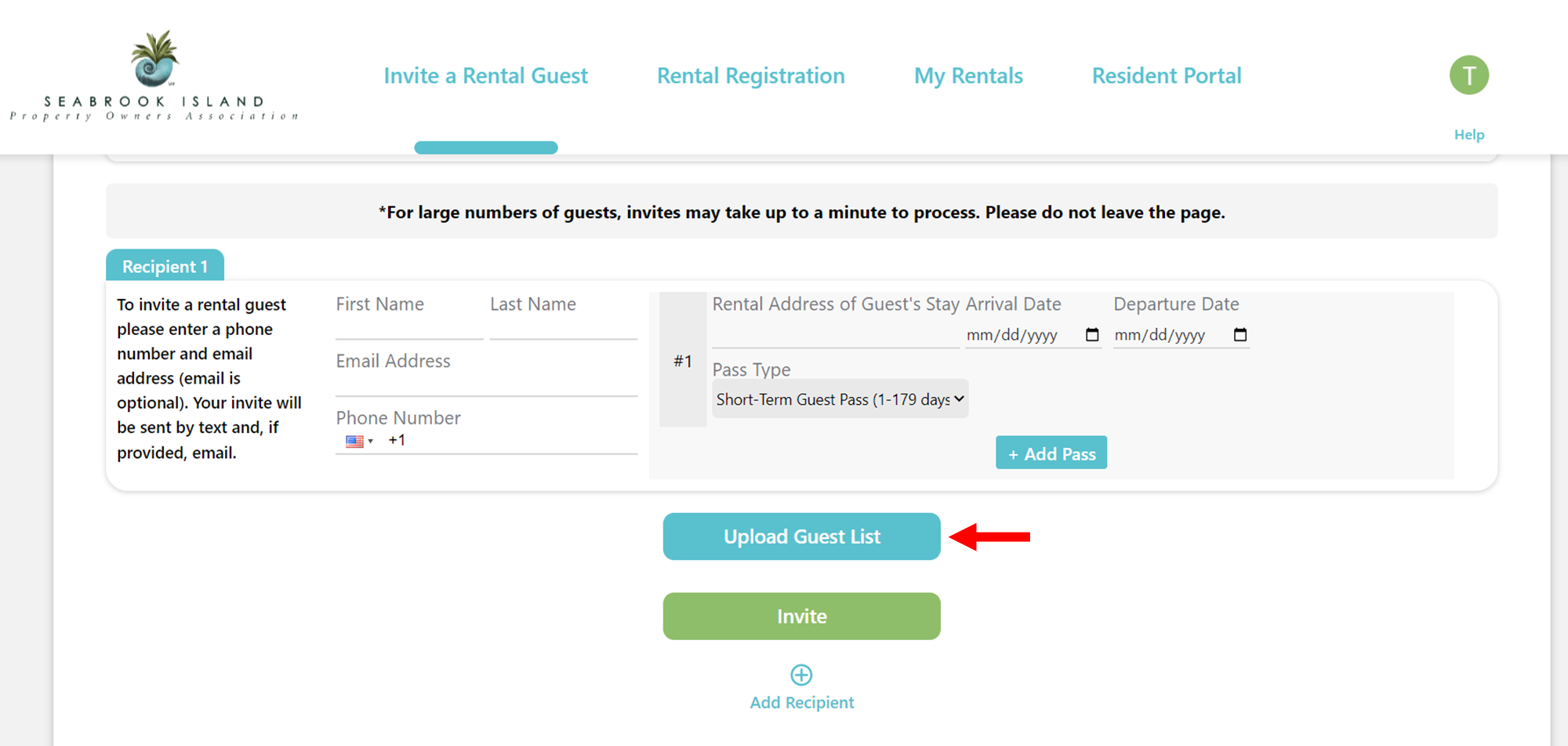This screenshot has height=746, width=1568.
Task: Click the US flag country selector
Action: click(354, 441)
